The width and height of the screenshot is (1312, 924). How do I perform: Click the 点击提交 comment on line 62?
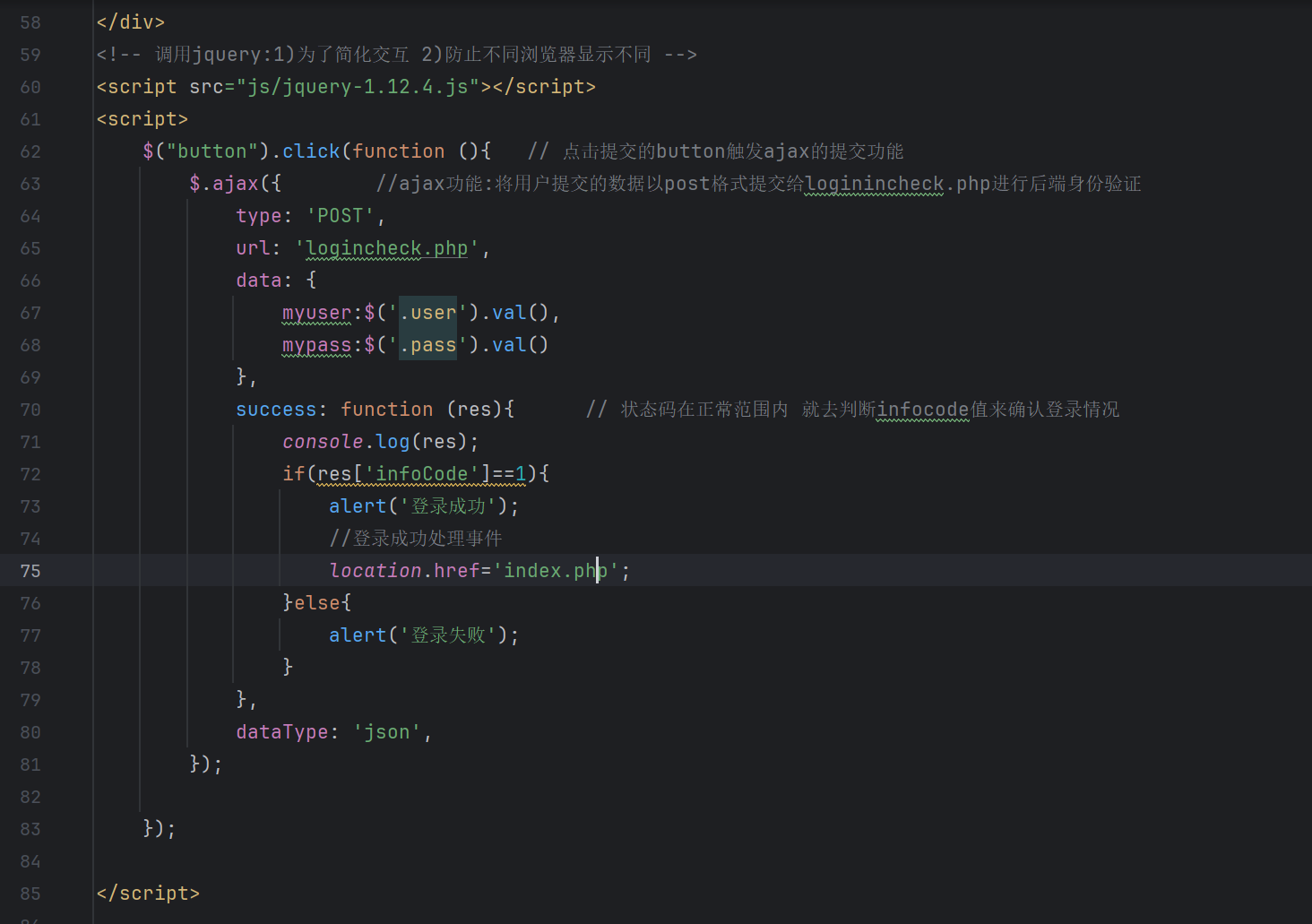click(715, 151)
